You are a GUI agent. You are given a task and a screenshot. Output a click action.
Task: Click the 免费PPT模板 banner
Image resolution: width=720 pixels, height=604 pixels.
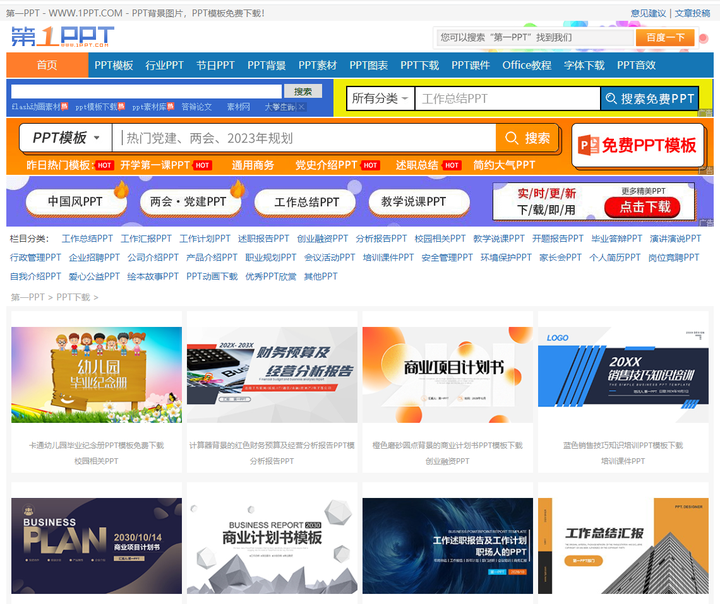(638, 145)
